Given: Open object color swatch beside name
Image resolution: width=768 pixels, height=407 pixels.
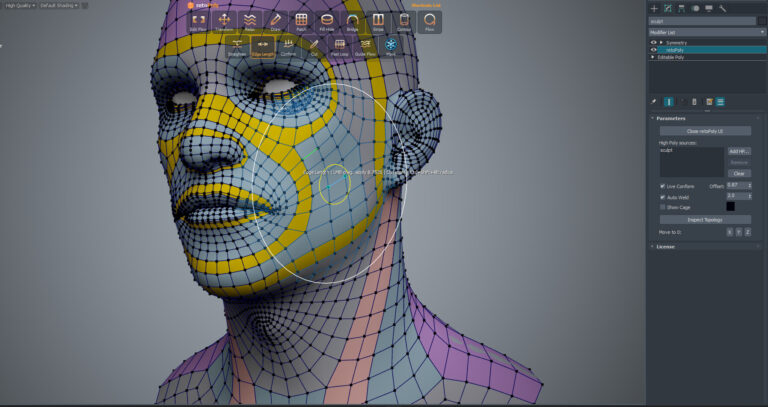Looking at the screenshot, I should tap(762, 21).
